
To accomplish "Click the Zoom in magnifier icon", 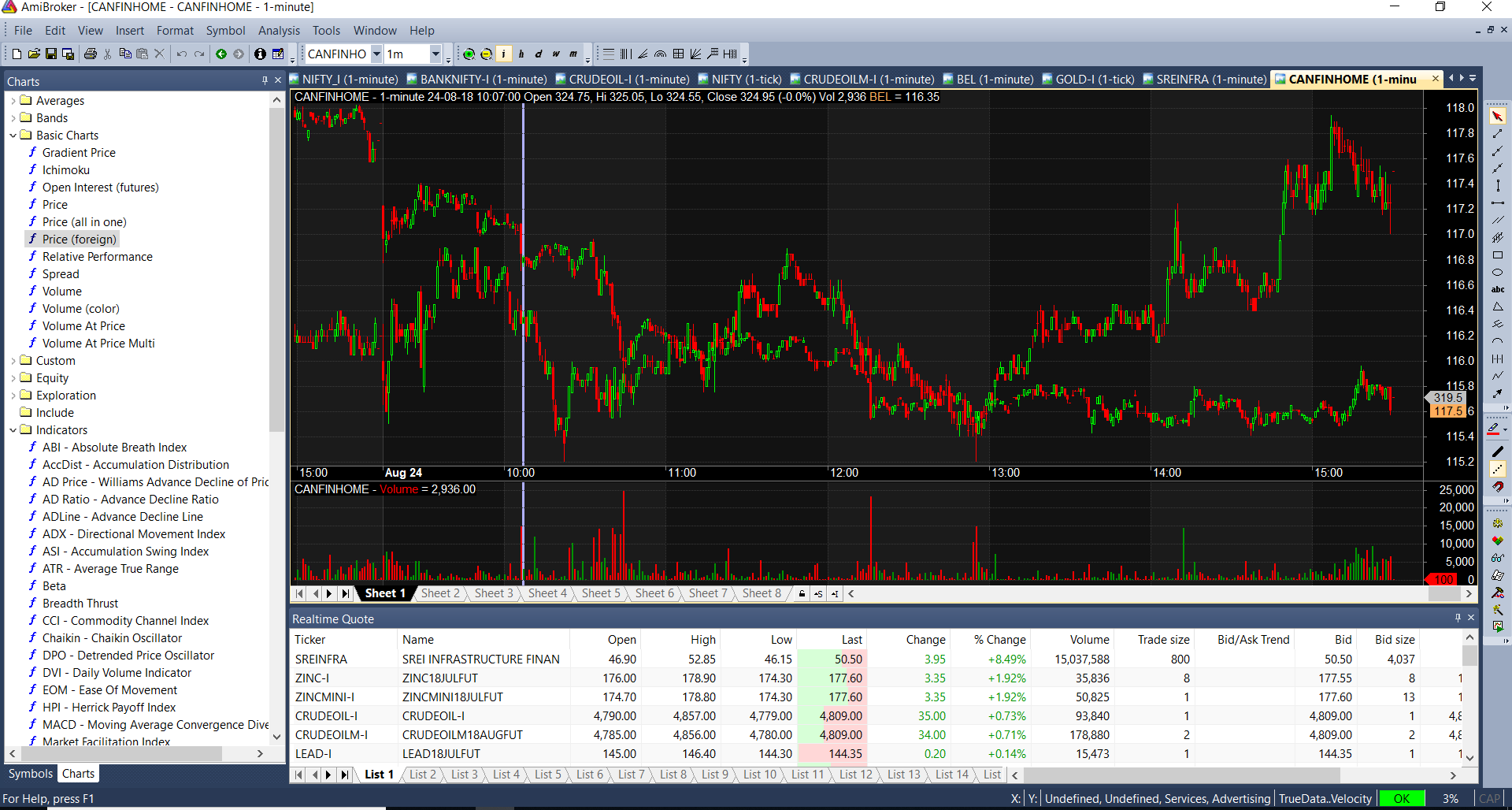I will tap(469, 54).
